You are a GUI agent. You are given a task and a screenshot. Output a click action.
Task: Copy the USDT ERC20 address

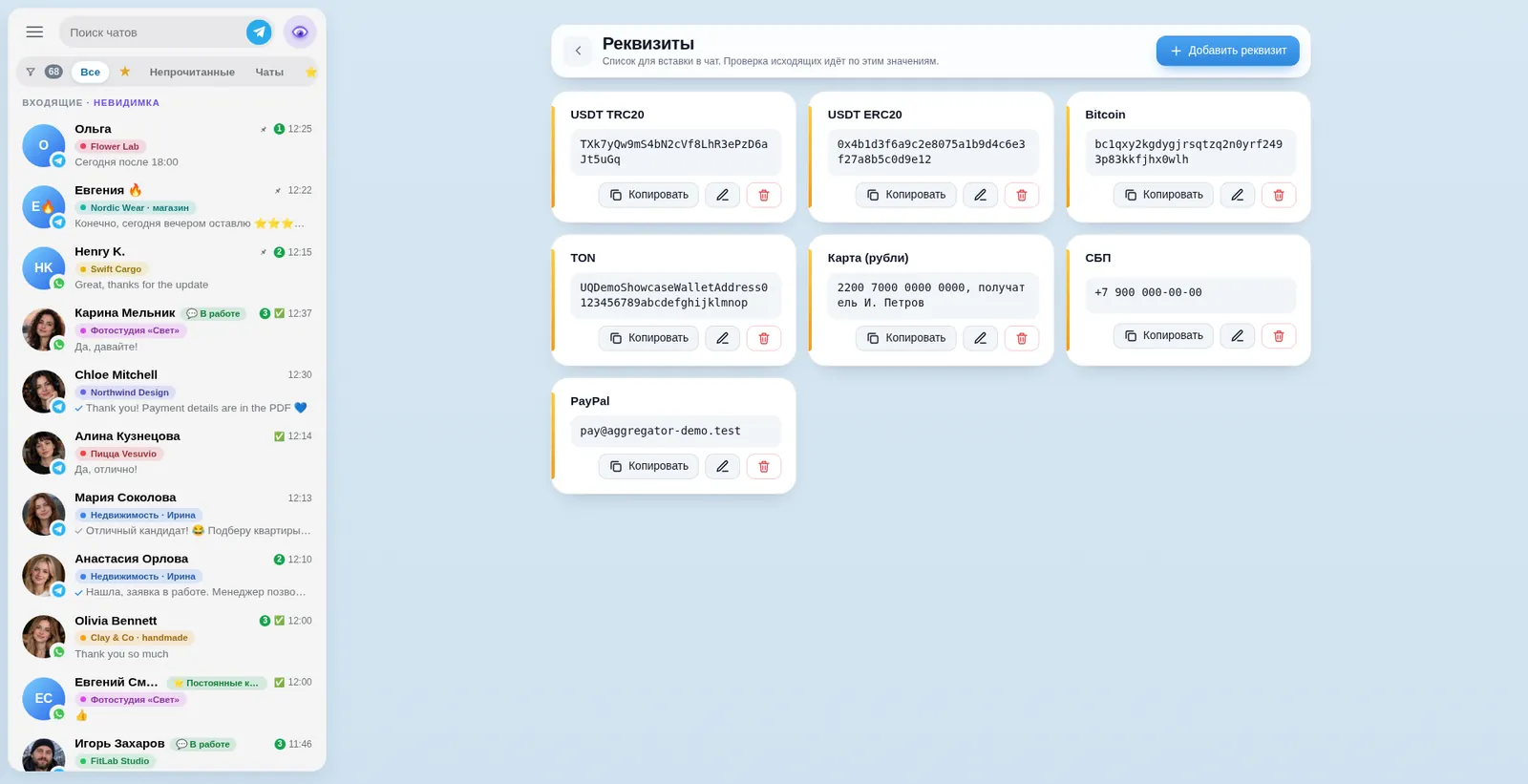click(x=905, y=195)
